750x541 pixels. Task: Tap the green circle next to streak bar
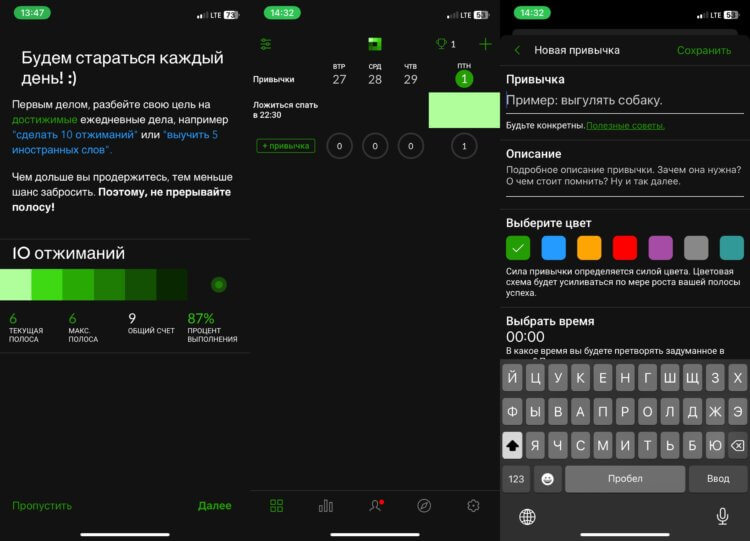219,285
